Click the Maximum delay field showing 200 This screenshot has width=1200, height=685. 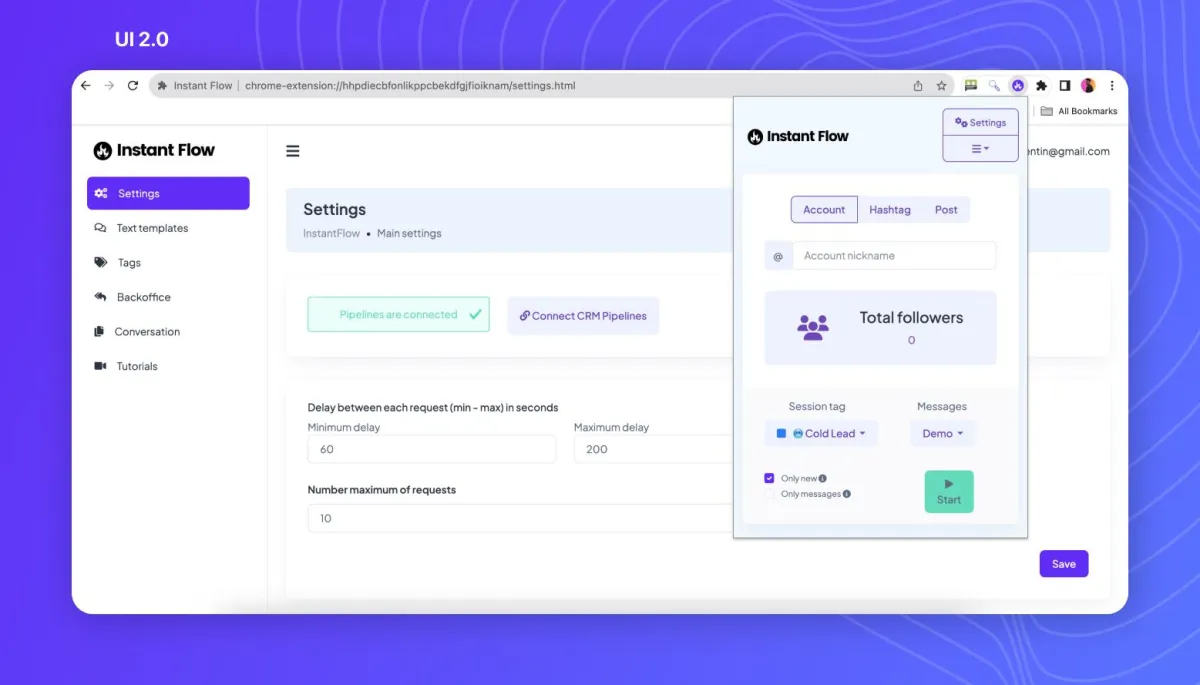coord(654,449)
